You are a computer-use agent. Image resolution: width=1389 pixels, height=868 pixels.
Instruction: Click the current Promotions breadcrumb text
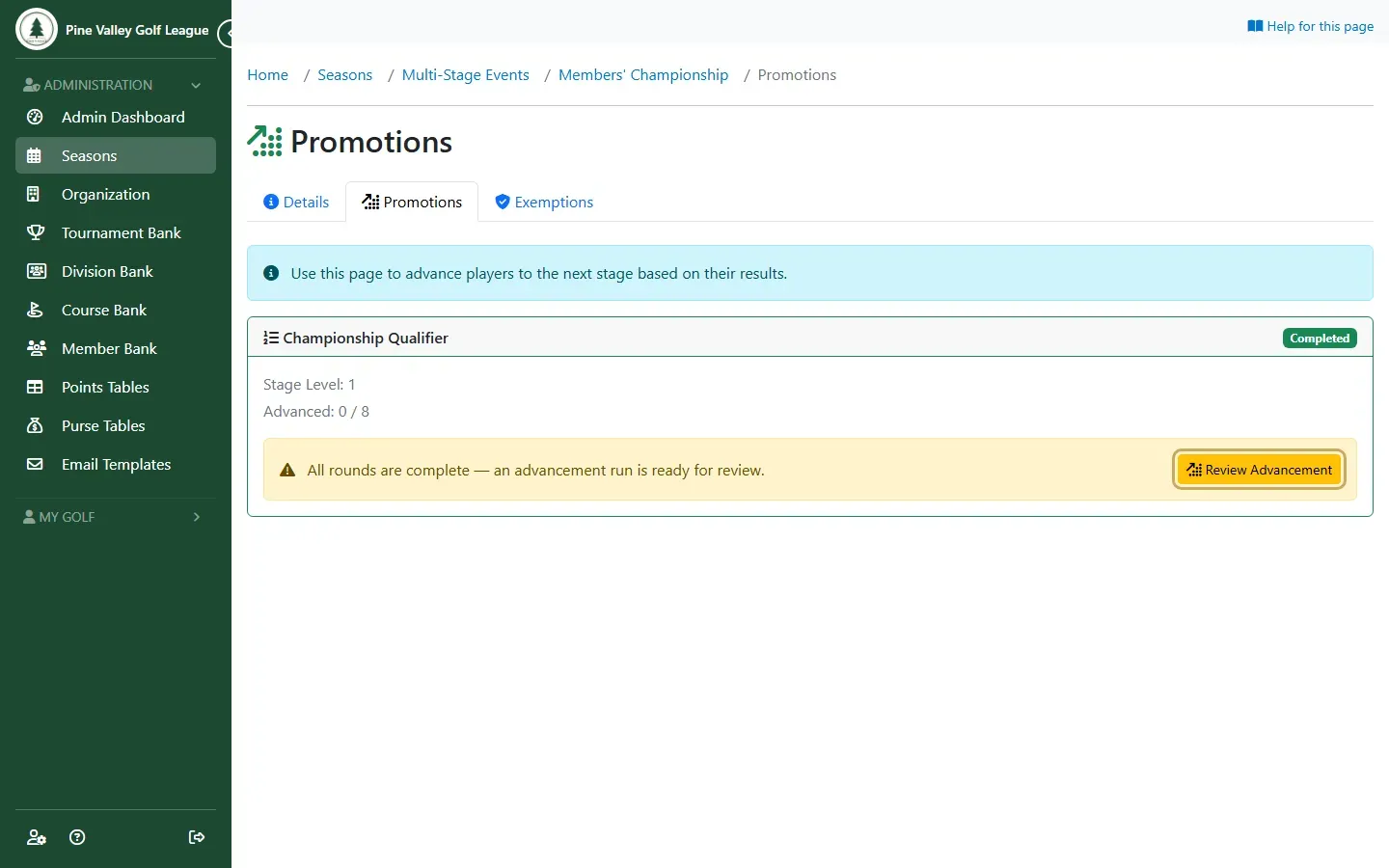point(797,75)
